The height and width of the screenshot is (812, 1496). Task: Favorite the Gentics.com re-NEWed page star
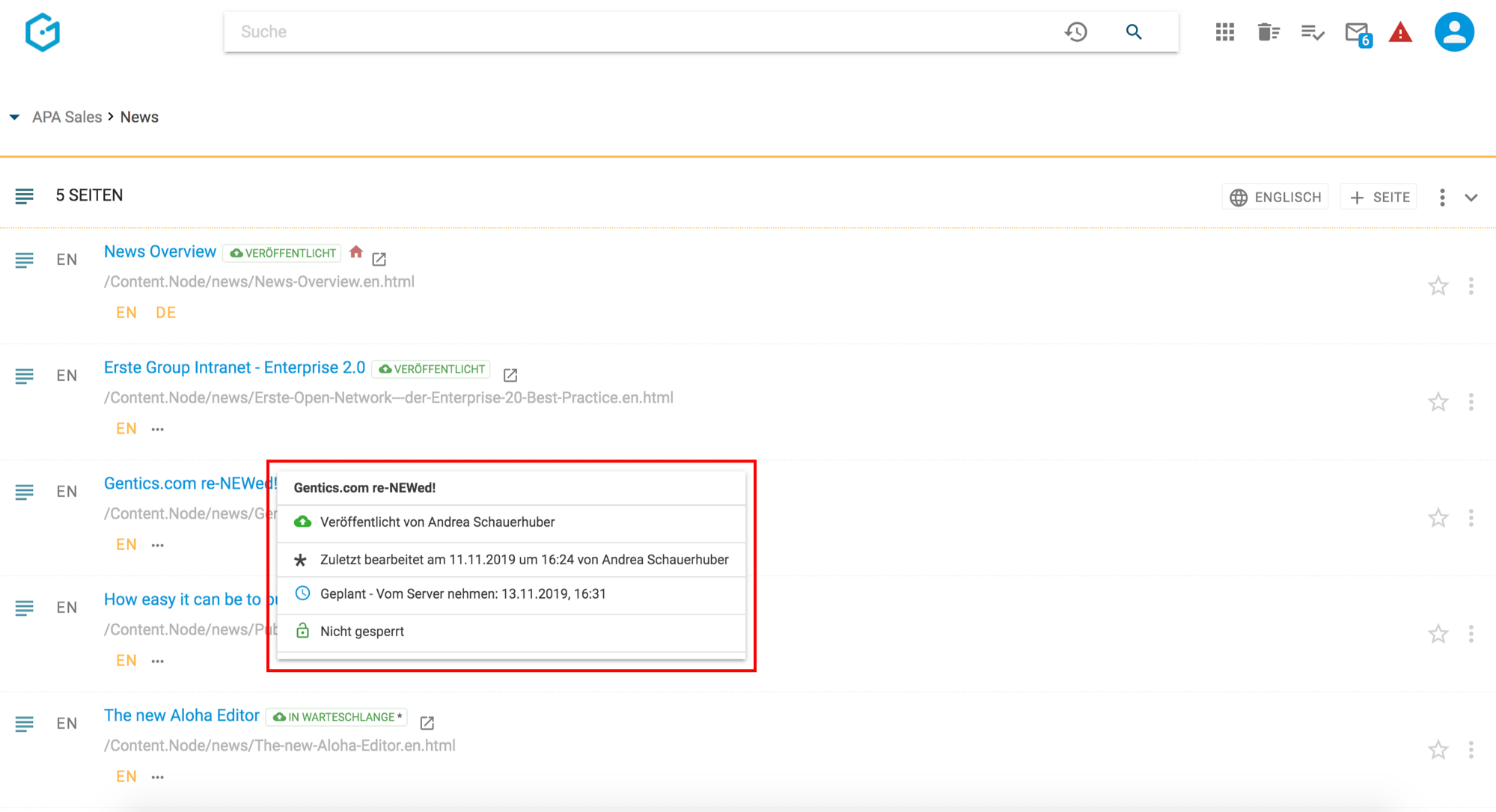click(1438, 518)
